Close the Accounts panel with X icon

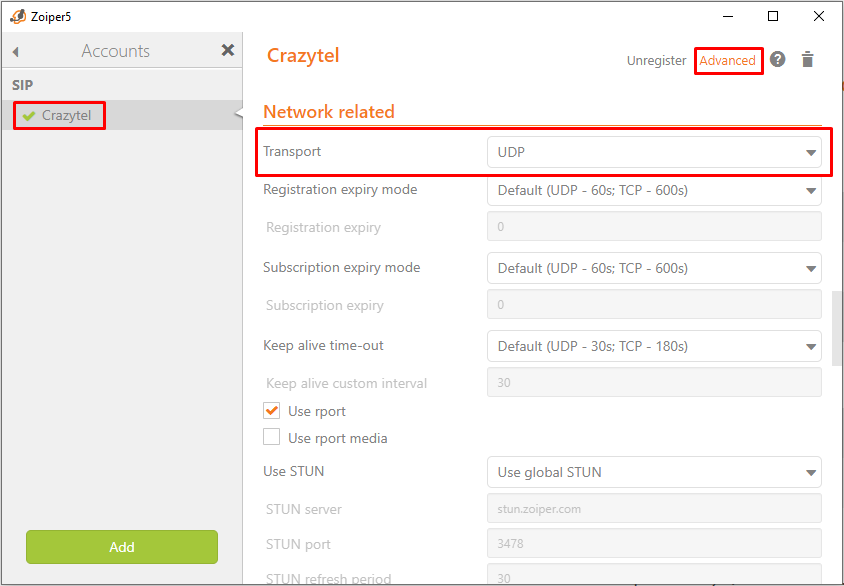pyautogui.click(x=228, y=51)
